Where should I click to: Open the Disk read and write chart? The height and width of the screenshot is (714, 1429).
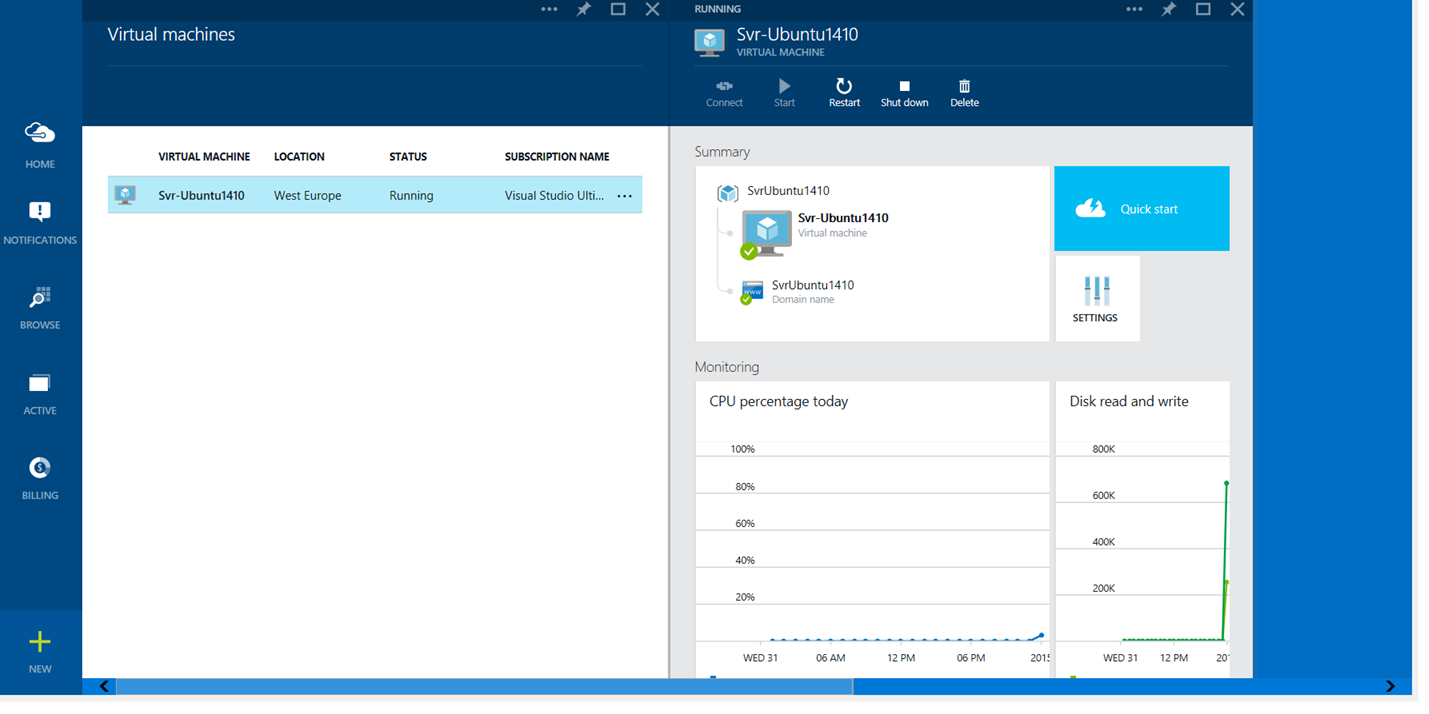pos(1142,529)
